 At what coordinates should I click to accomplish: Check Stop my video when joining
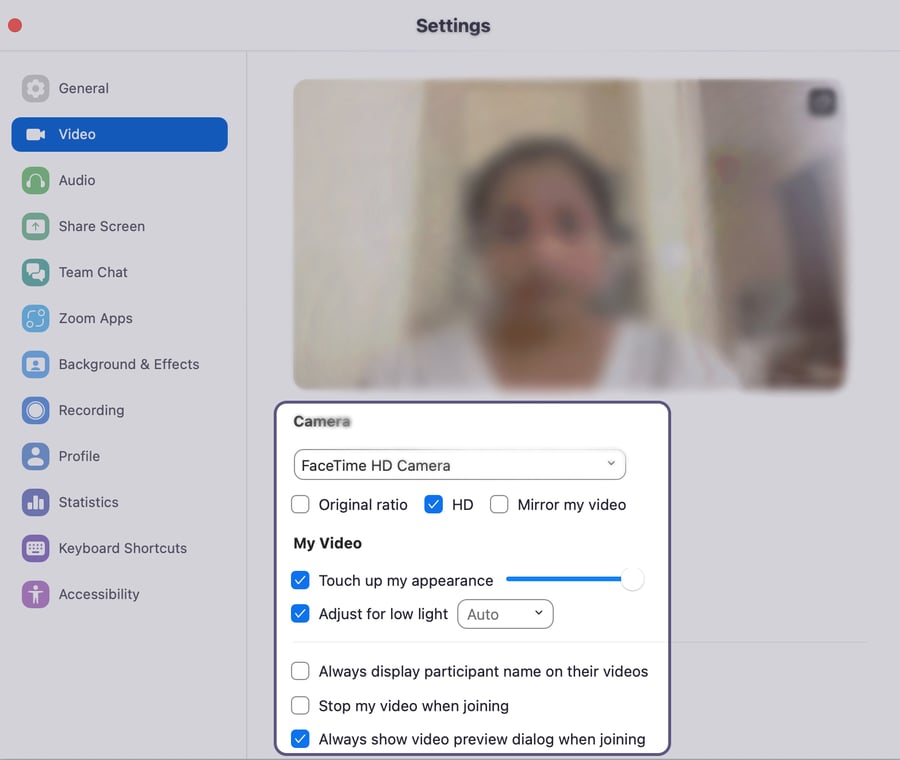tap(300, 705)
